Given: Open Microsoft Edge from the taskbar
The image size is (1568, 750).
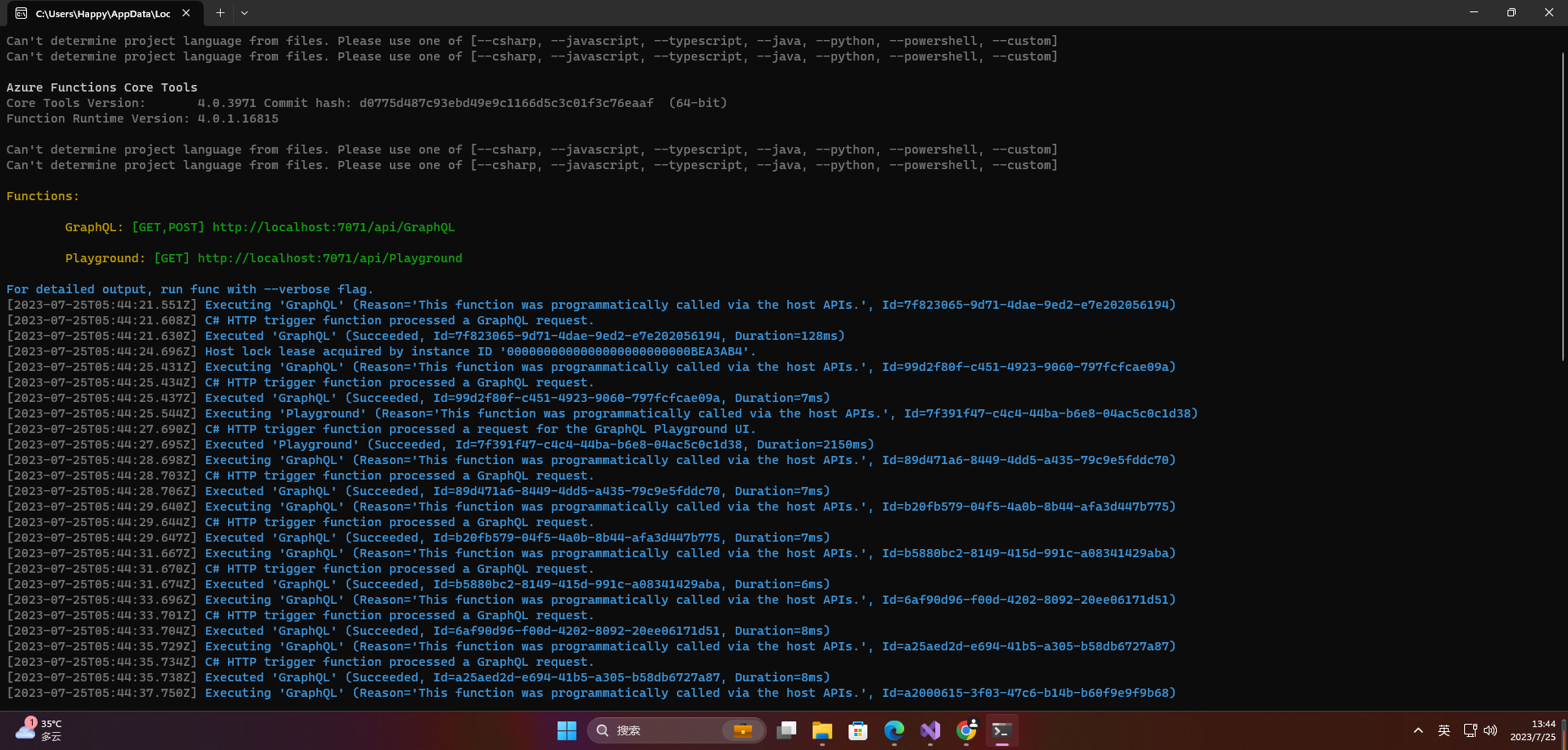Looking at the screenshot, I should 894,730.
